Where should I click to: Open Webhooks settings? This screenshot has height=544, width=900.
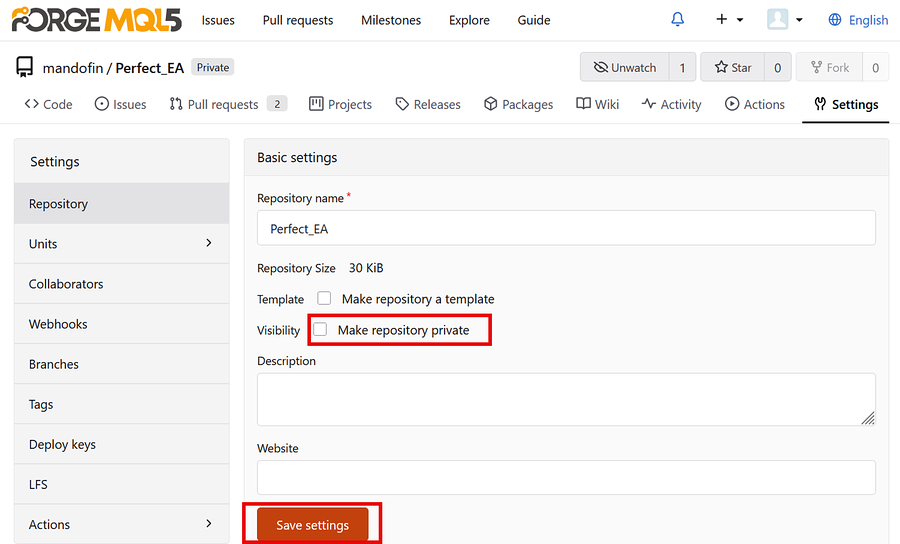122,324
